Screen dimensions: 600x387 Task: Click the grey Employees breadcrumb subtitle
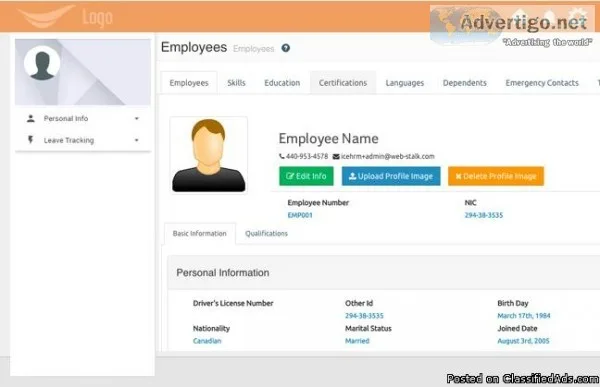point(254,49)
